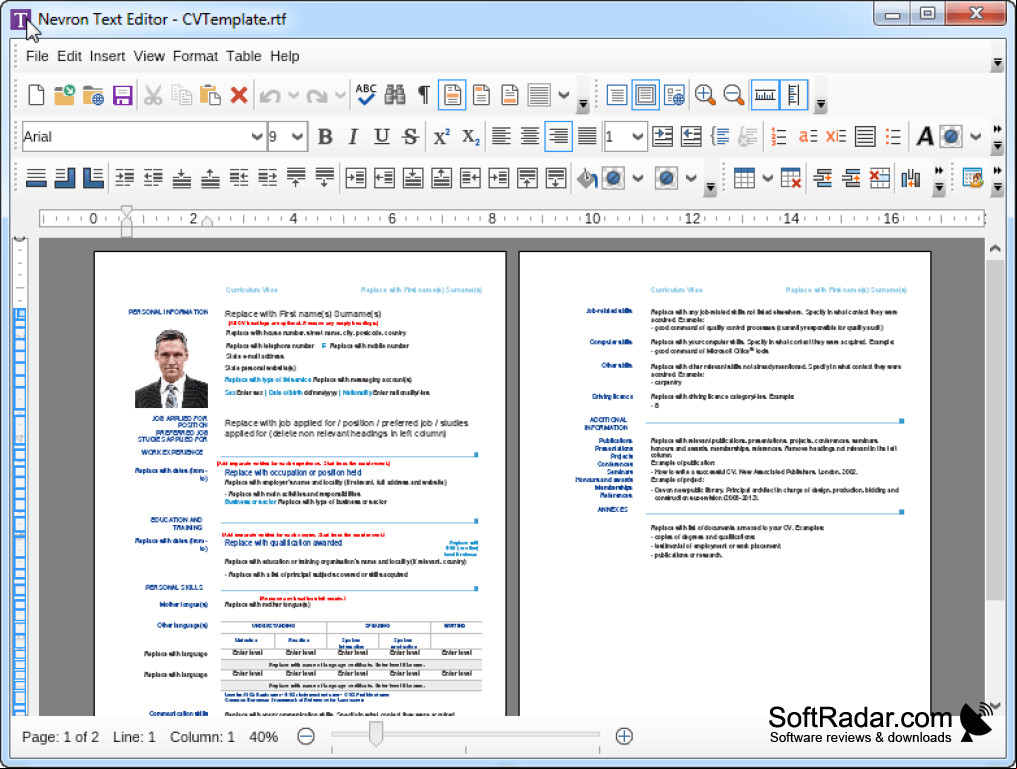Click the 40% zoom level
This screenshot has height=769, width=1017.
click(x=263, y=737)
